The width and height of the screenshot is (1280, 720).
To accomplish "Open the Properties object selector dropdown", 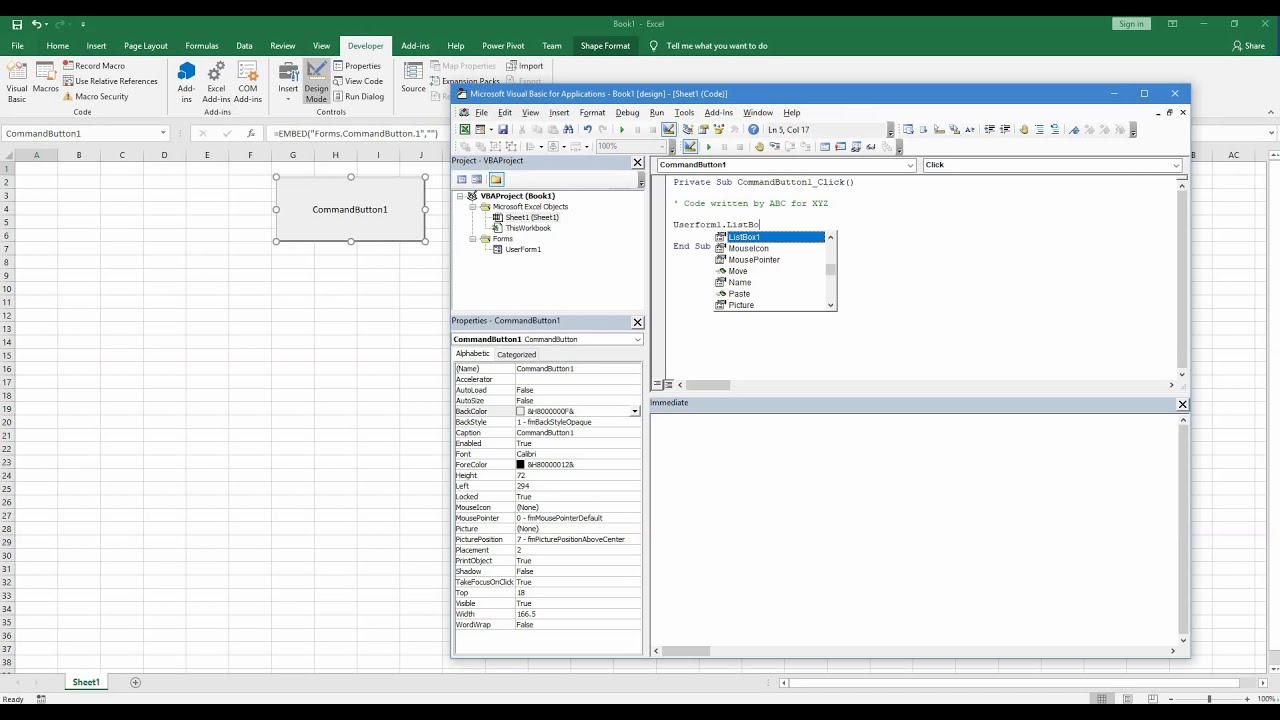I will click(638, 340).
